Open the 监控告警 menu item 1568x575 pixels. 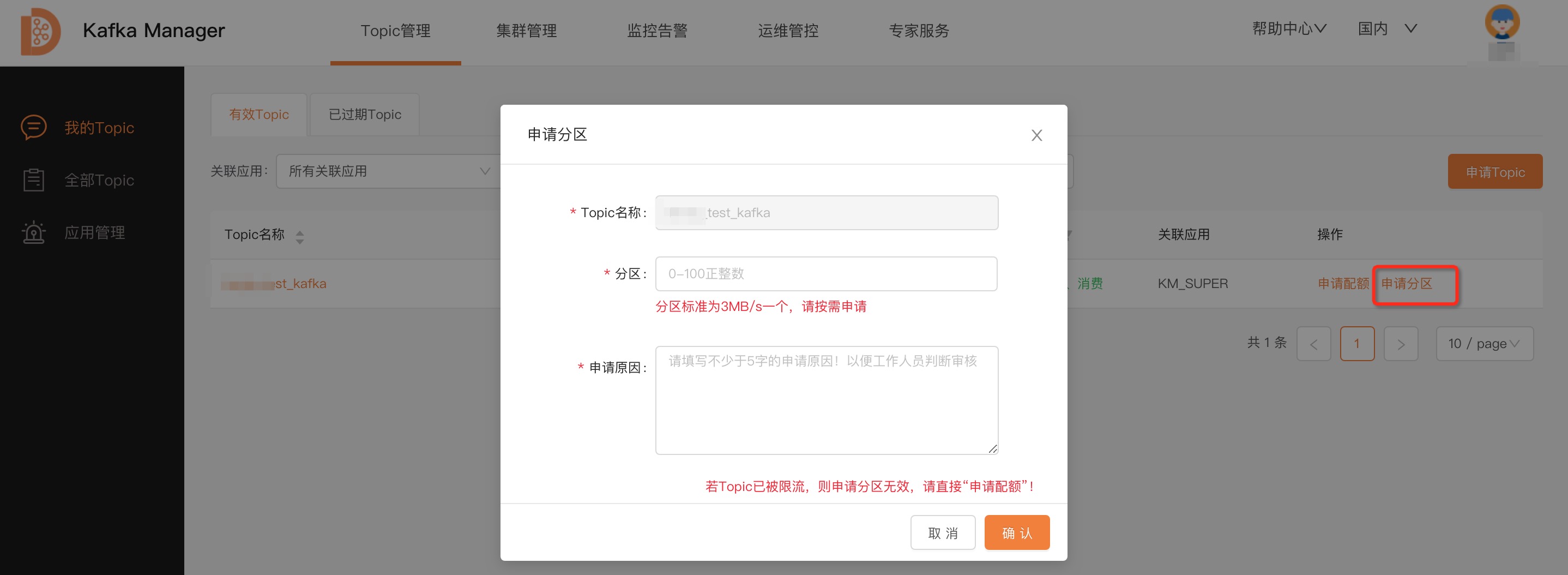pos(657,31)
